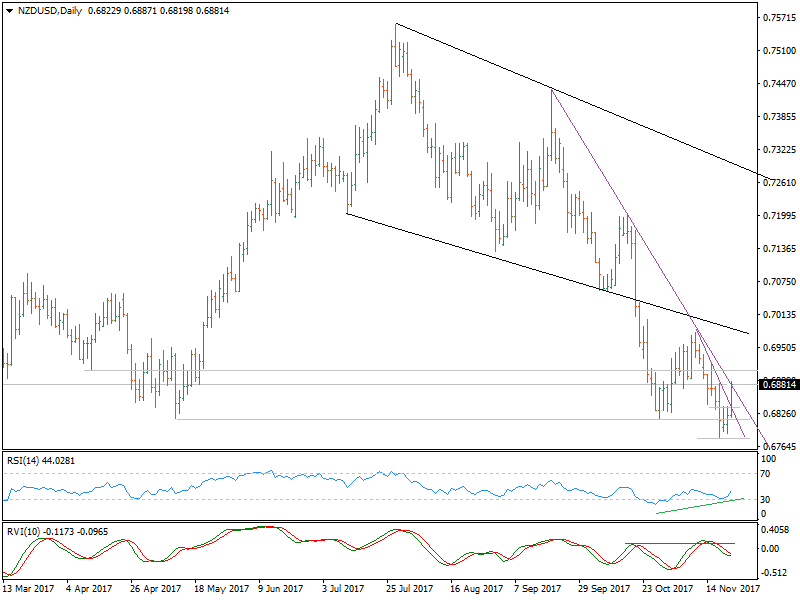Click the RSI 70 level label
The image size is (800, 600).
point(766,473)
